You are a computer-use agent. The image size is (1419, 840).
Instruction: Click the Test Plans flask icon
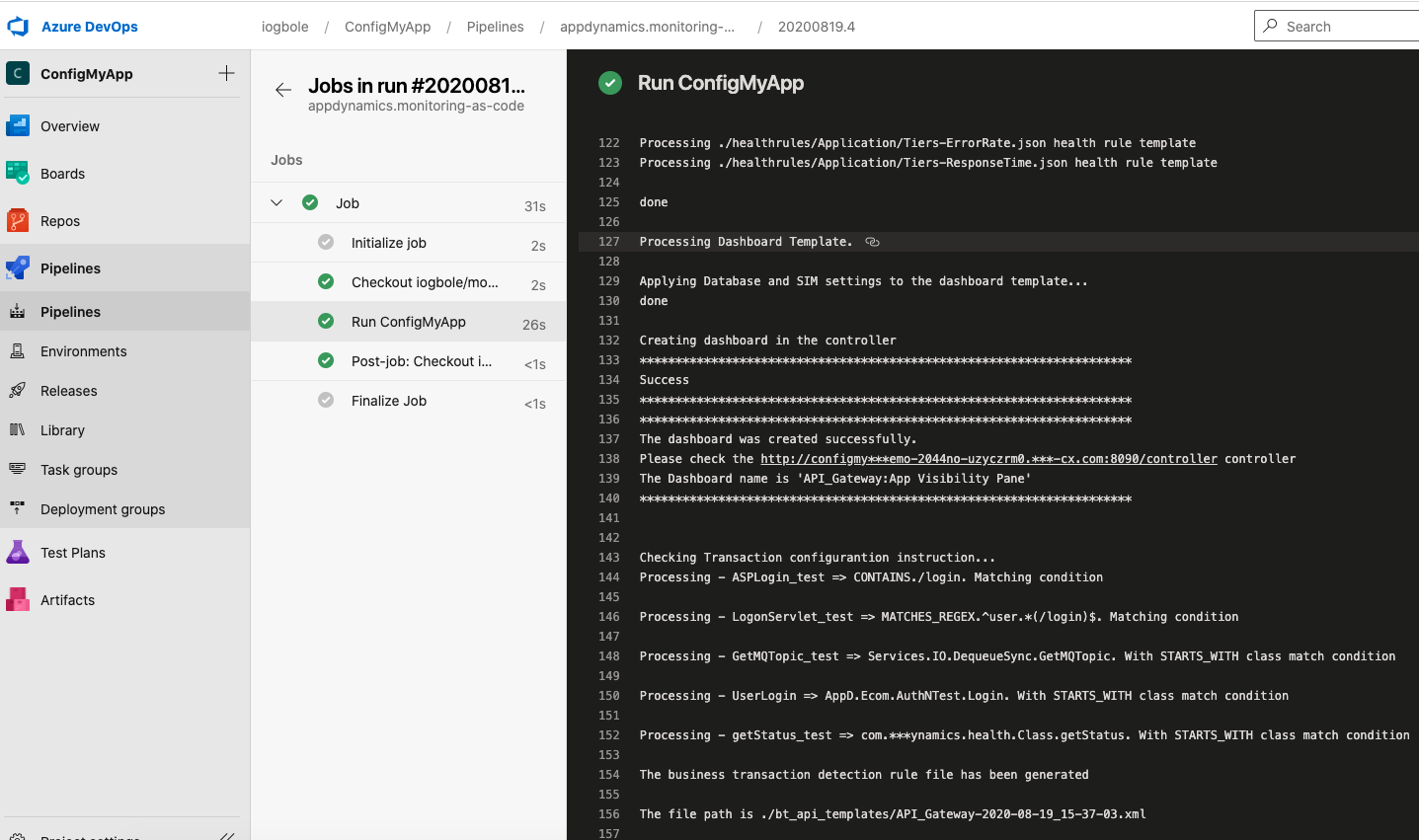click(18, 553)
